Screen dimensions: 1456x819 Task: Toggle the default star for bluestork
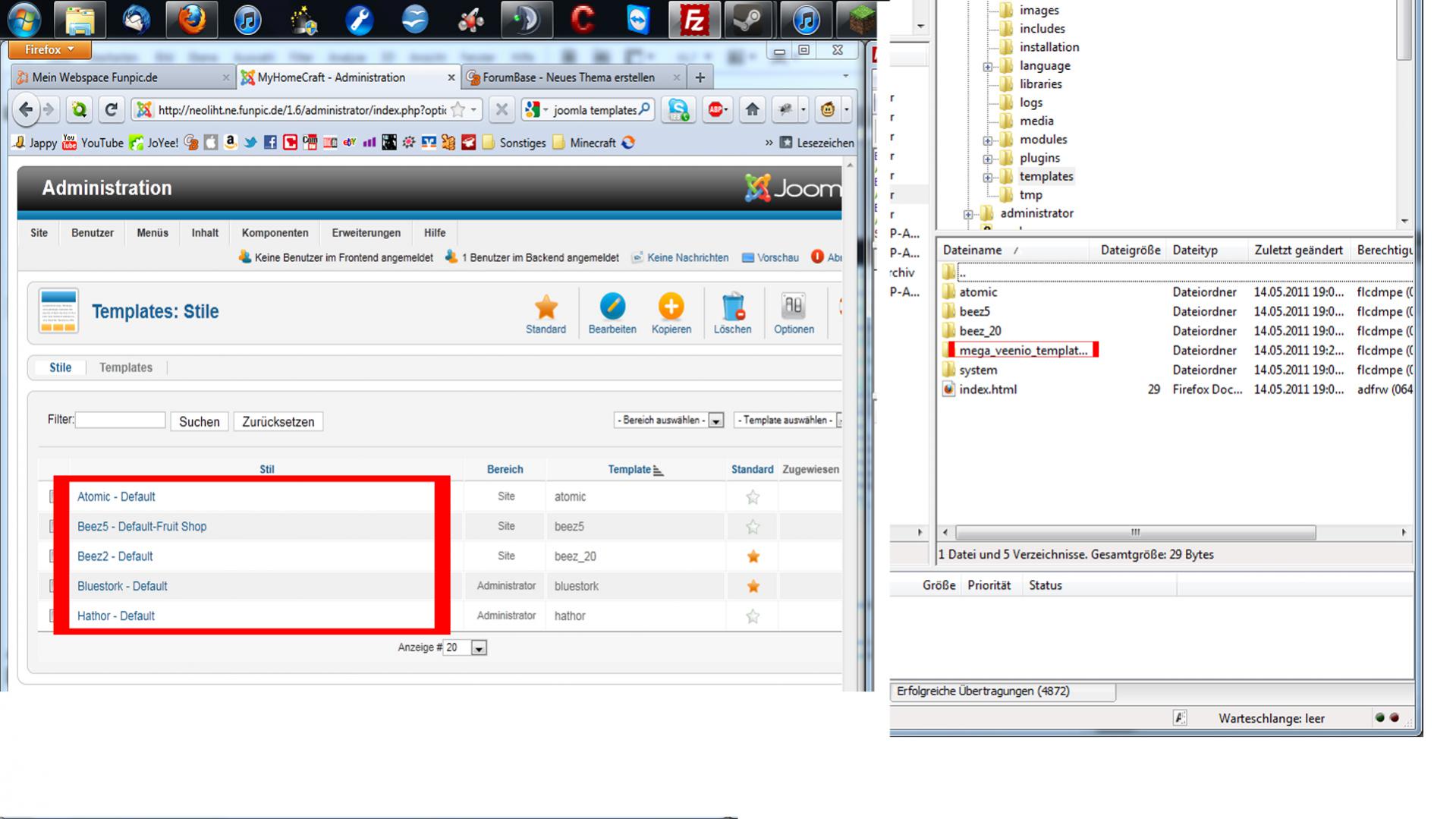point(753,586)
